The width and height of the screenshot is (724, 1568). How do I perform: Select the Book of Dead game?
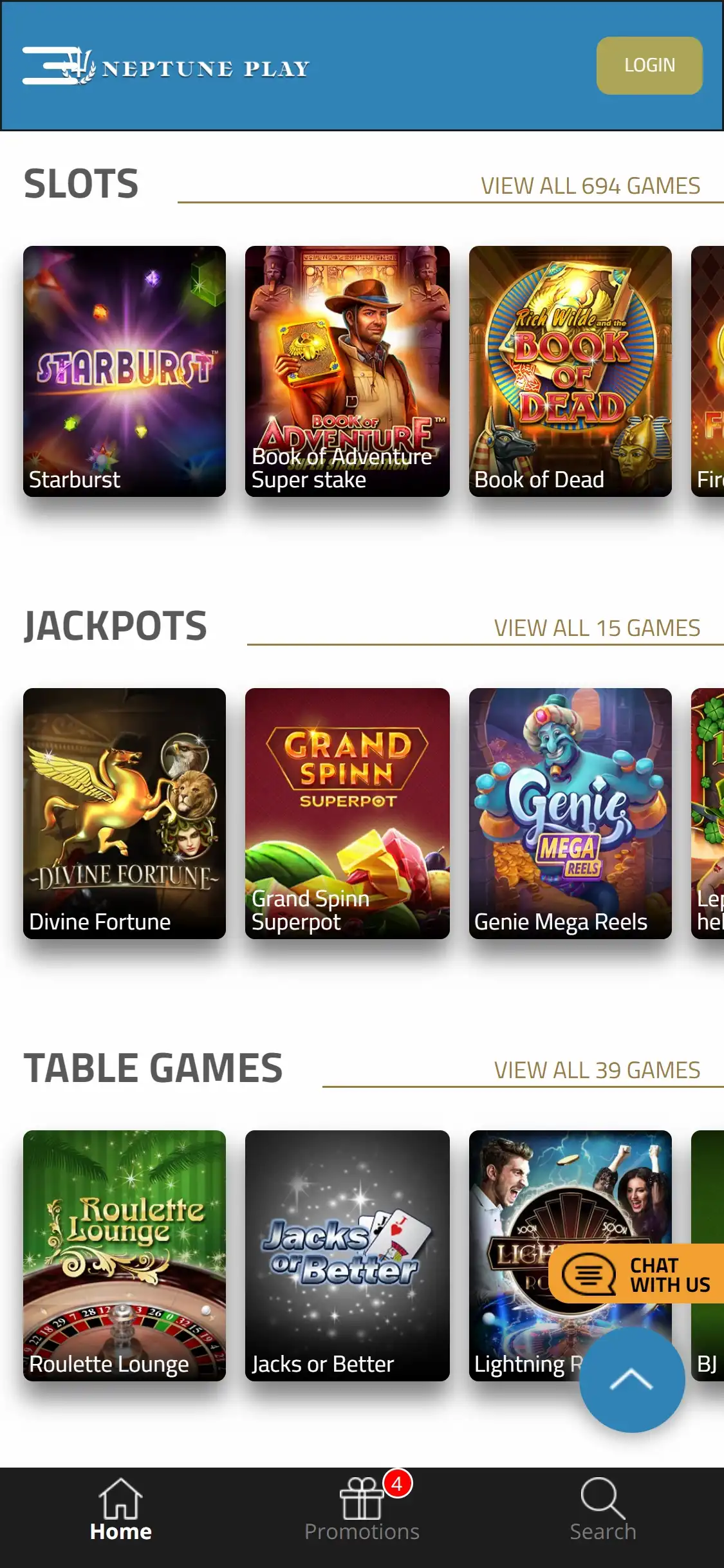click(570, 371)
